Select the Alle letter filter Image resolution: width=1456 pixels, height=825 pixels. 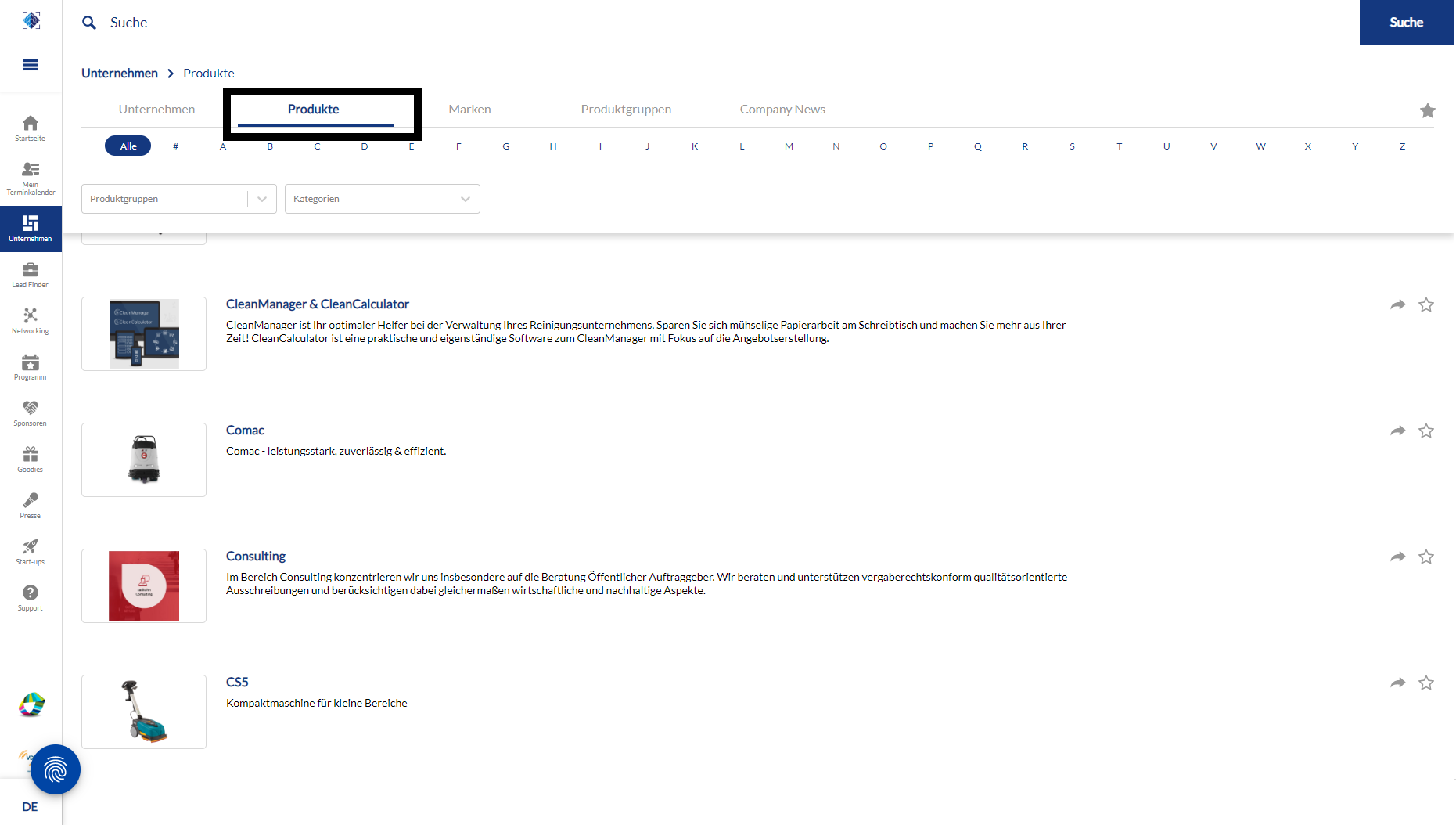click(x=128, y=146)
